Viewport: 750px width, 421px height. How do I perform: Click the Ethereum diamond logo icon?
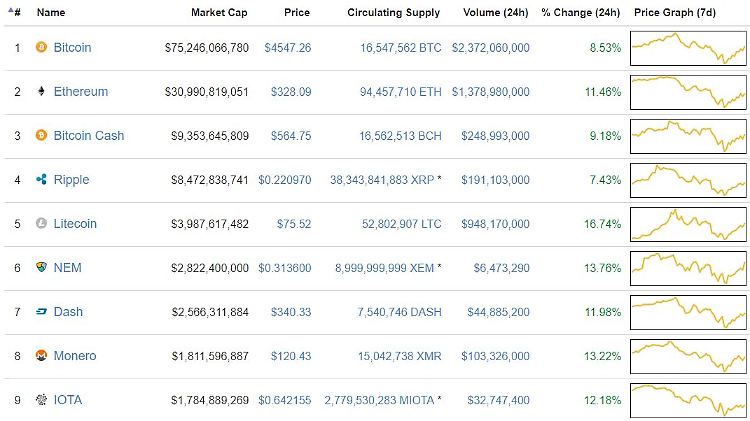click(42, 91)
